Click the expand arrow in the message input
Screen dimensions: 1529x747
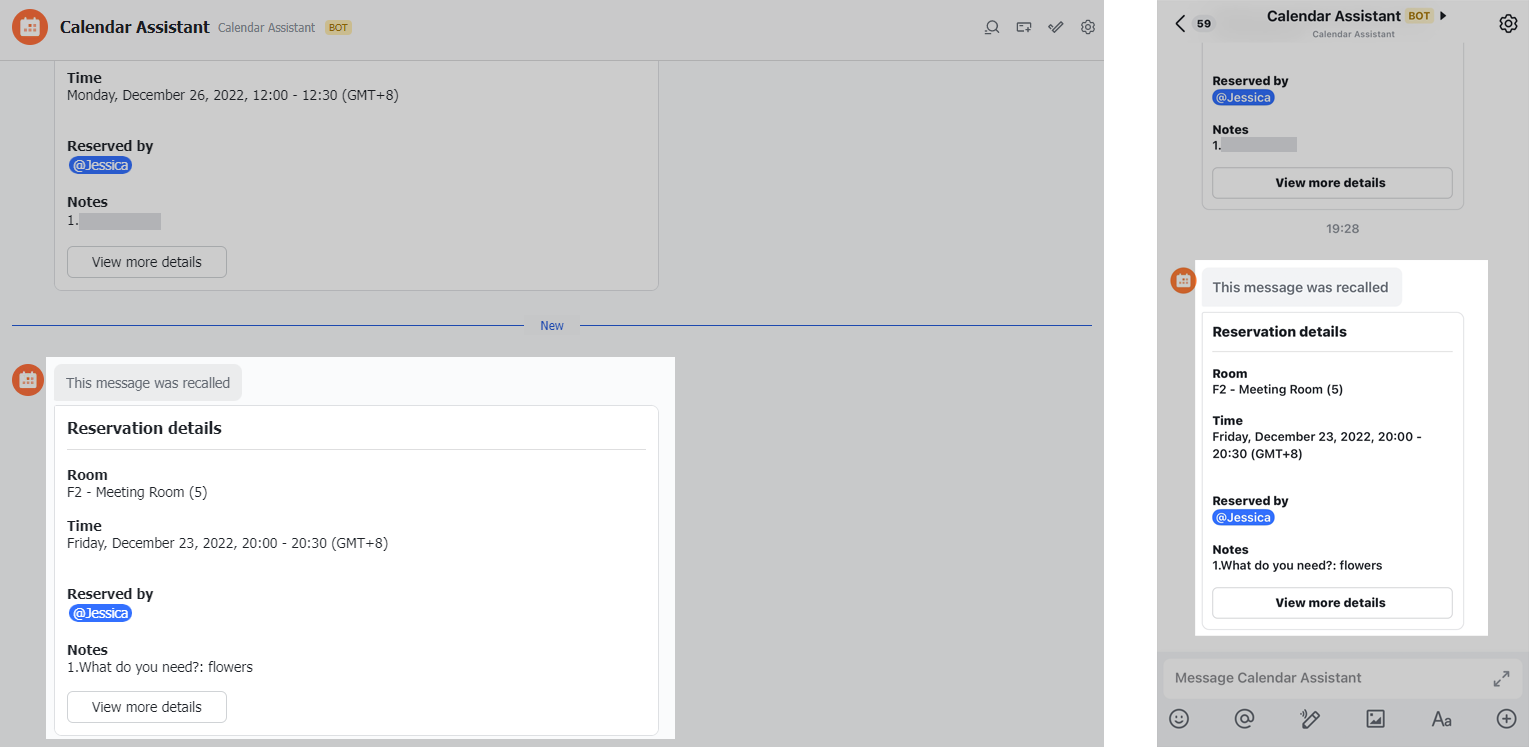1501,678
